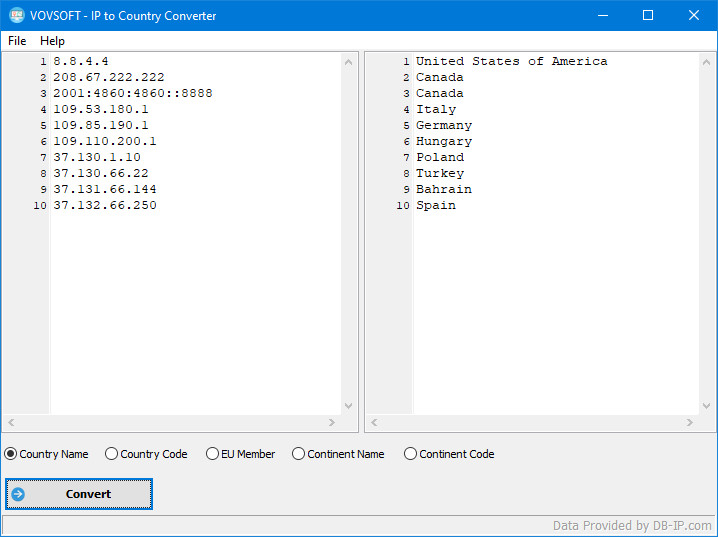Click the Convert button

(x=79, y=494)
